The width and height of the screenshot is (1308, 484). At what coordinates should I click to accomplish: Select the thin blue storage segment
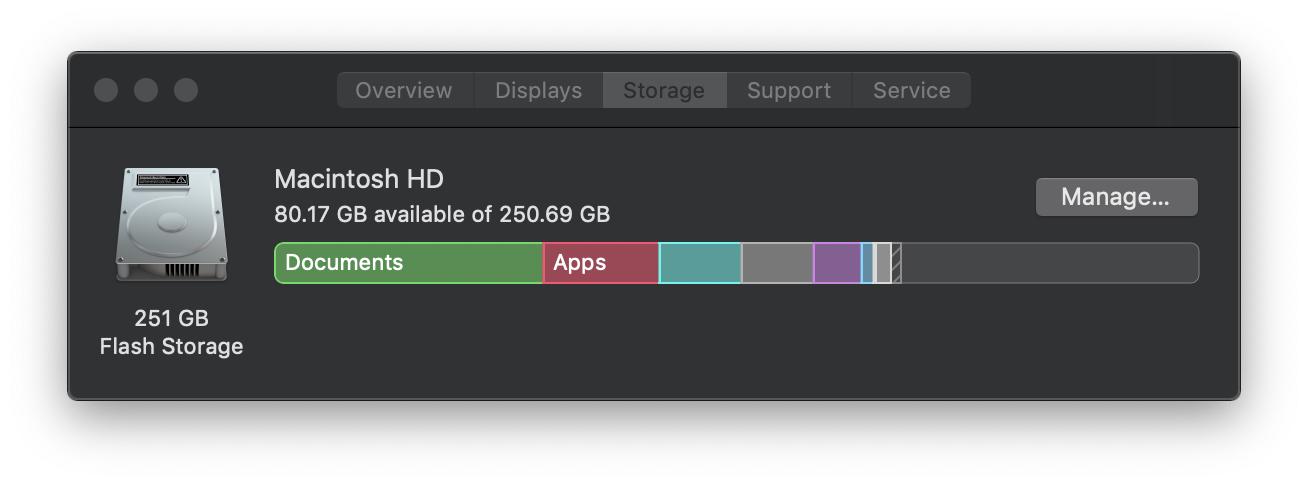pyautogui.click(x=867, y=263)
